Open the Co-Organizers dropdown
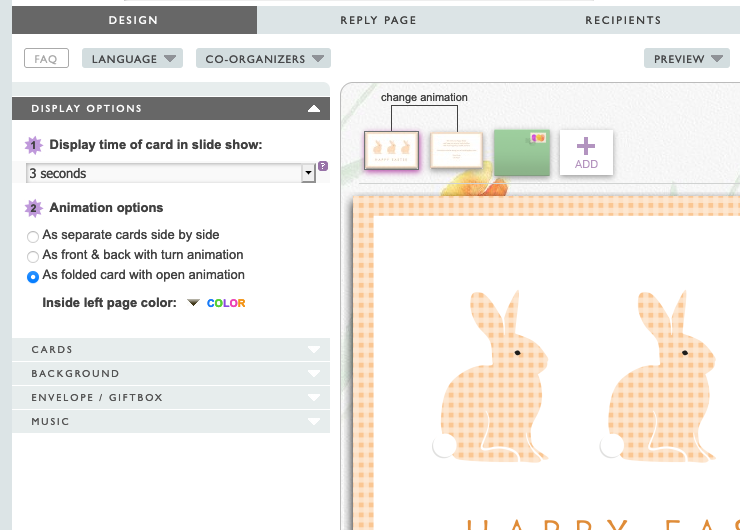 pos(263,59)
